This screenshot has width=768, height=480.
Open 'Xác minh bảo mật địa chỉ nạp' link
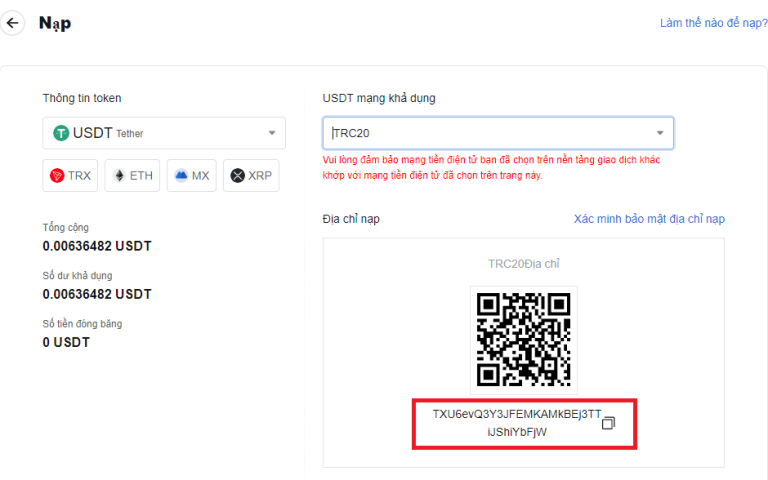[649, 219]
